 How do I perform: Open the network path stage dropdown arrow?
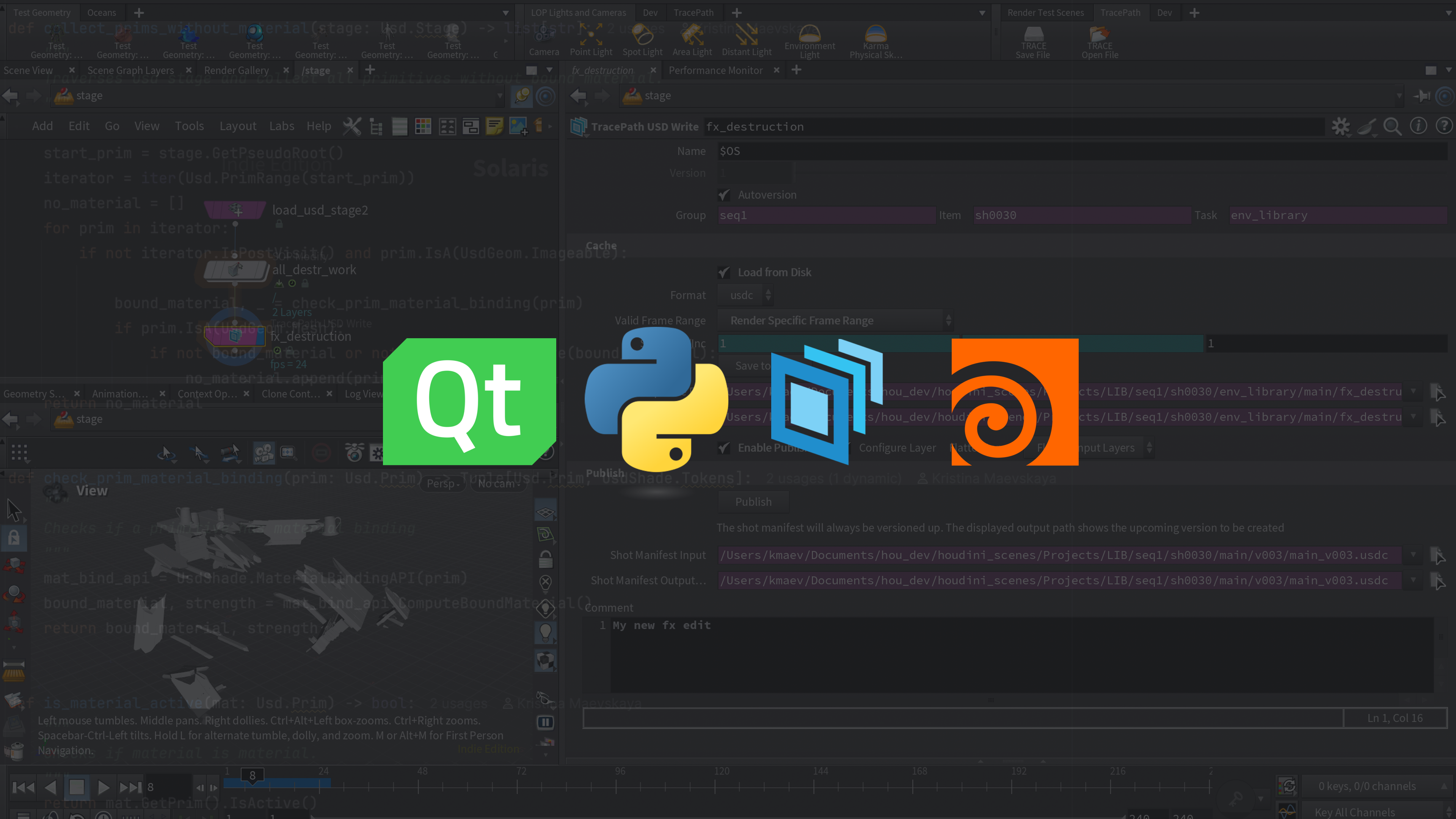pyautogui.click(x=500, y=96)
